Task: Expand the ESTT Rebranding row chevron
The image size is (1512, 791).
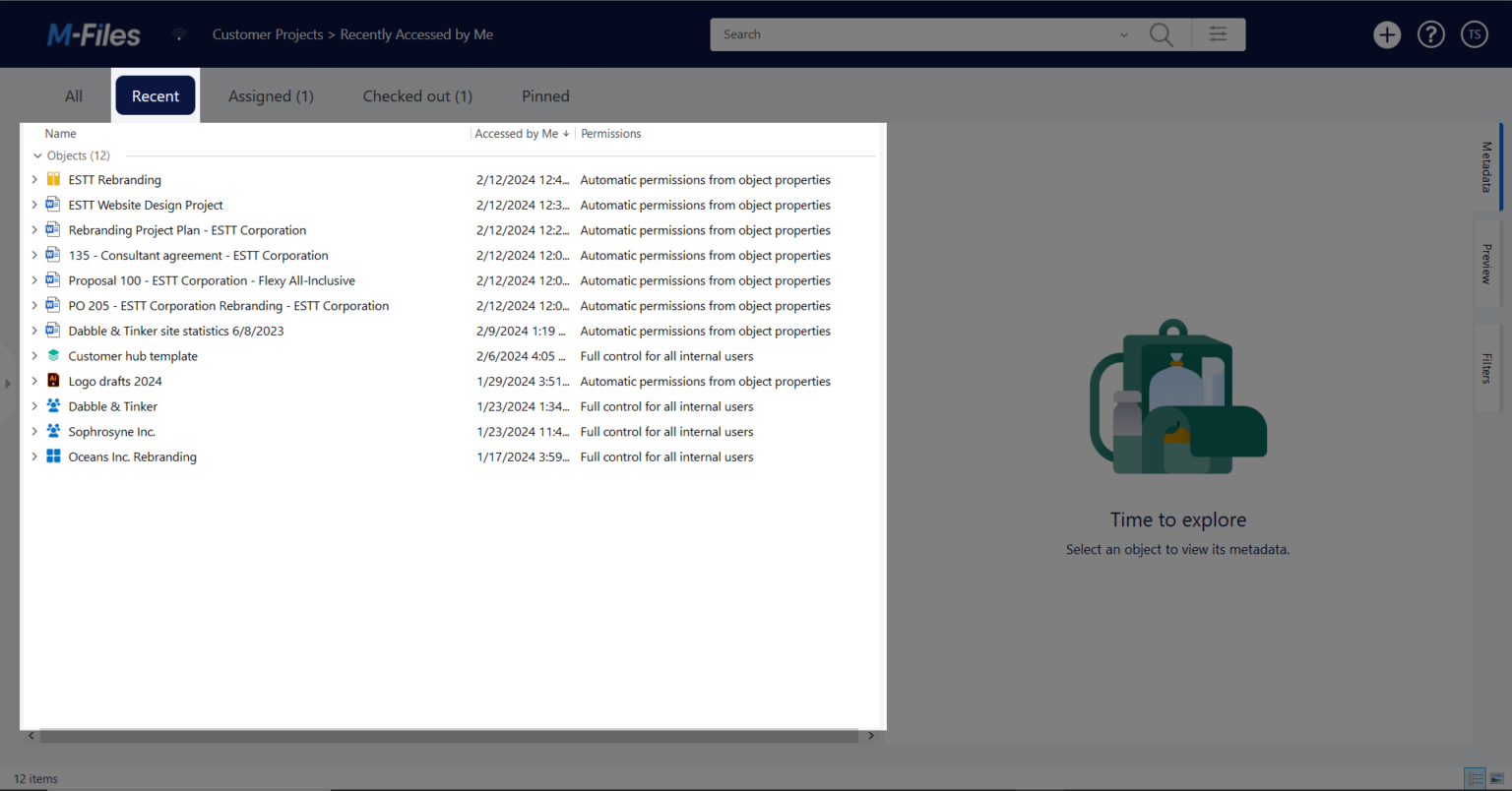Action: click(x=34, y=179)
